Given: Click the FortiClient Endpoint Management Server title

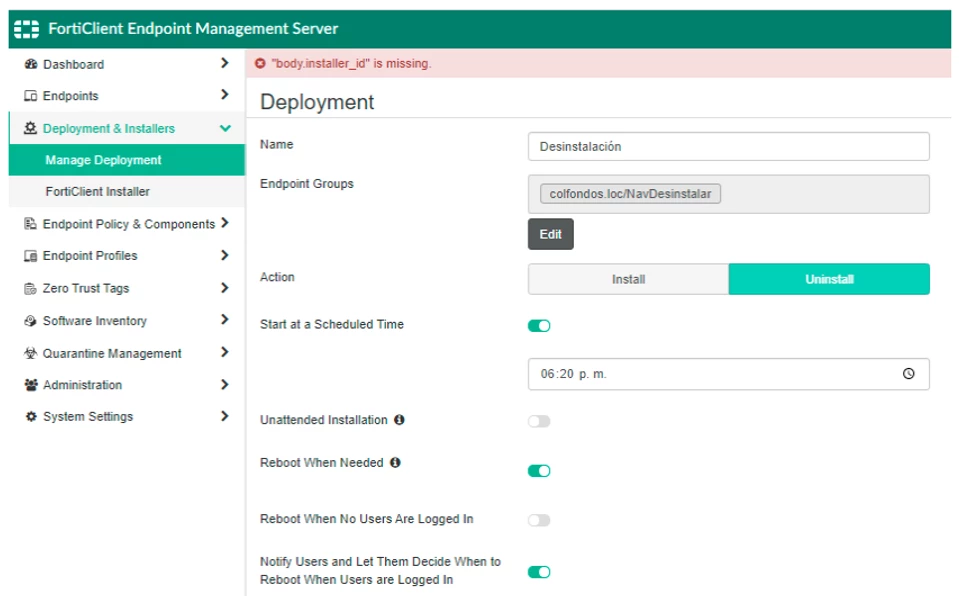Looking at the screenshot, I should [x=193, y=29].
